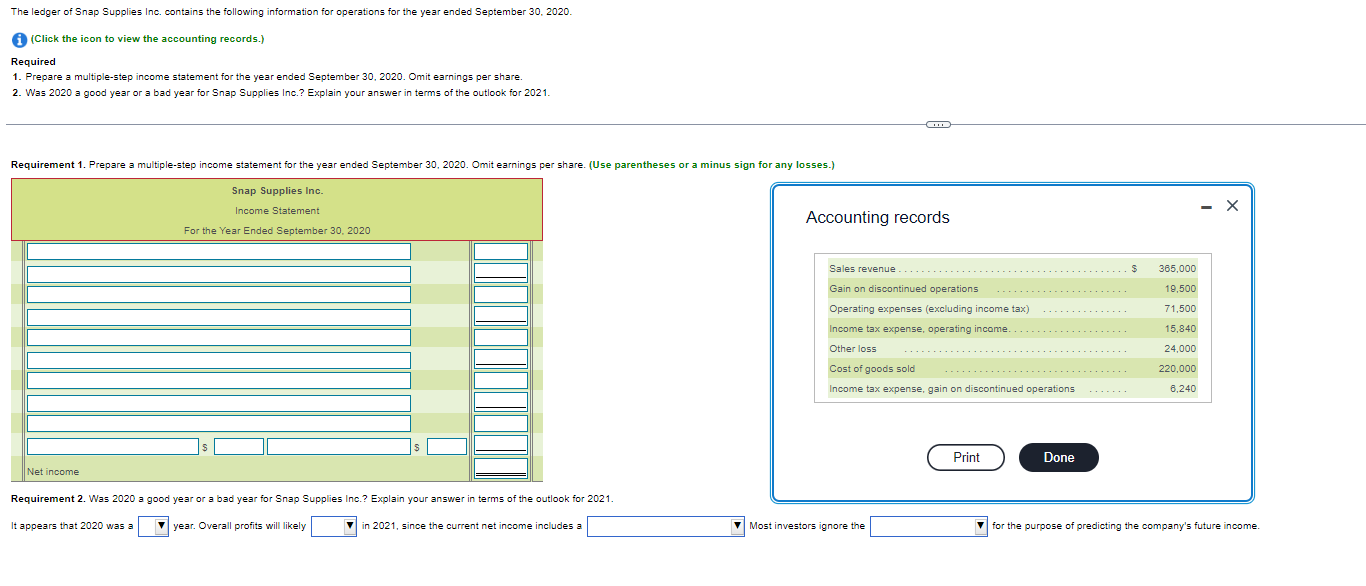1366x586 pixels.
Task: Close the Accounting records dialog with X
Action: point(1232,206)
